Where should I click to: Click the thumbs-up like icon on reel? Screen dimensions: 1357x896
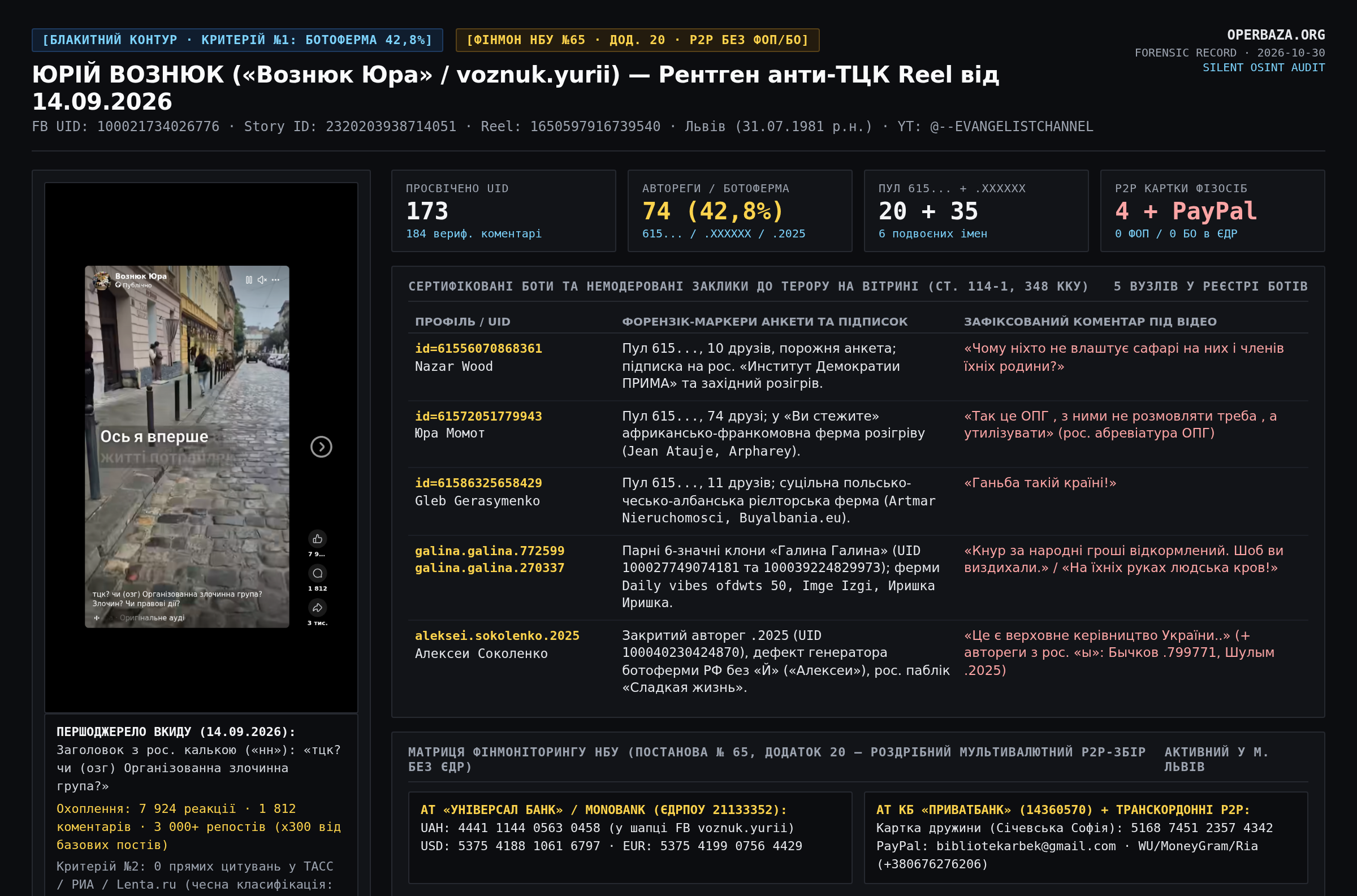tap(318, 539)
